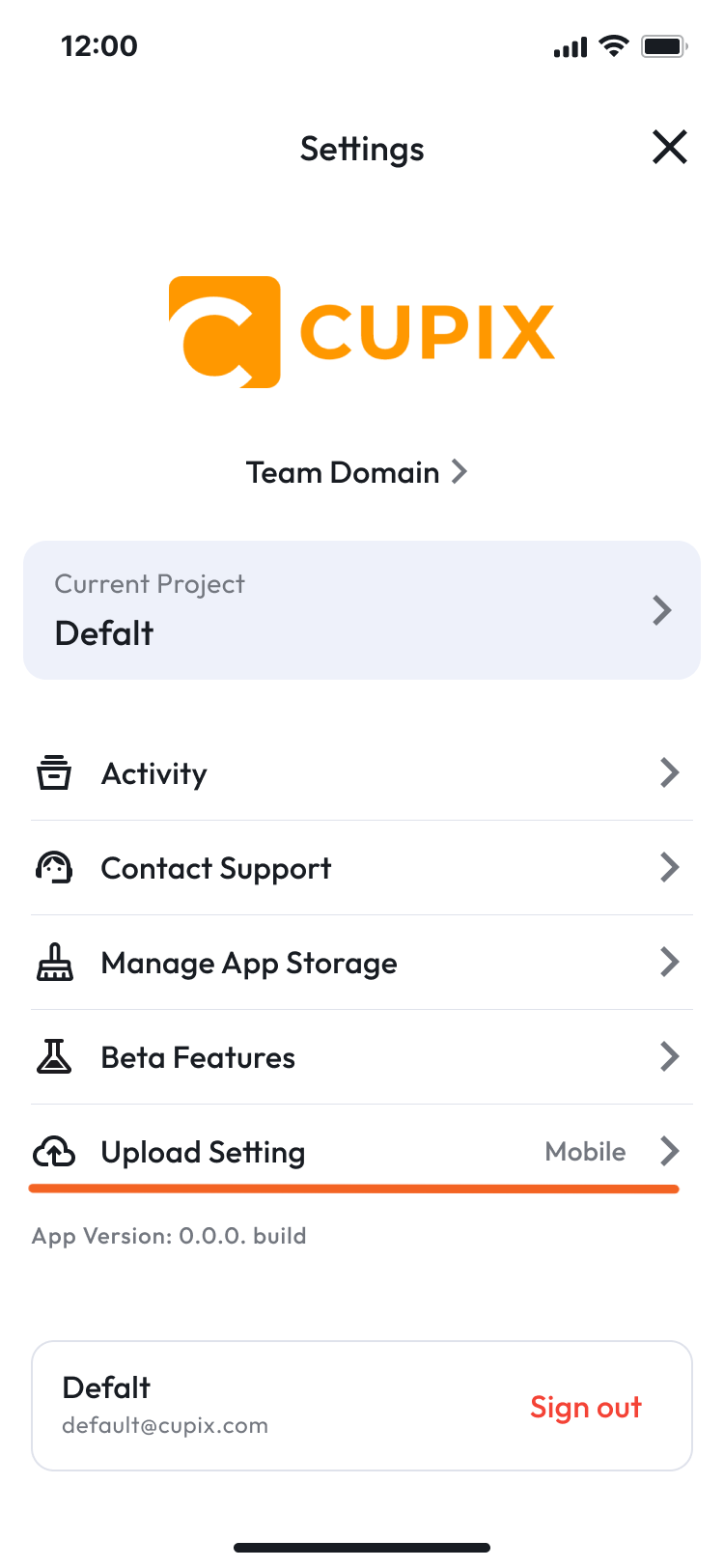This screenshot has height=1568, width=724.
Task: Tap the Upload Setting cloud icon
Action: pyautogui.click(x=54, y=1152)
